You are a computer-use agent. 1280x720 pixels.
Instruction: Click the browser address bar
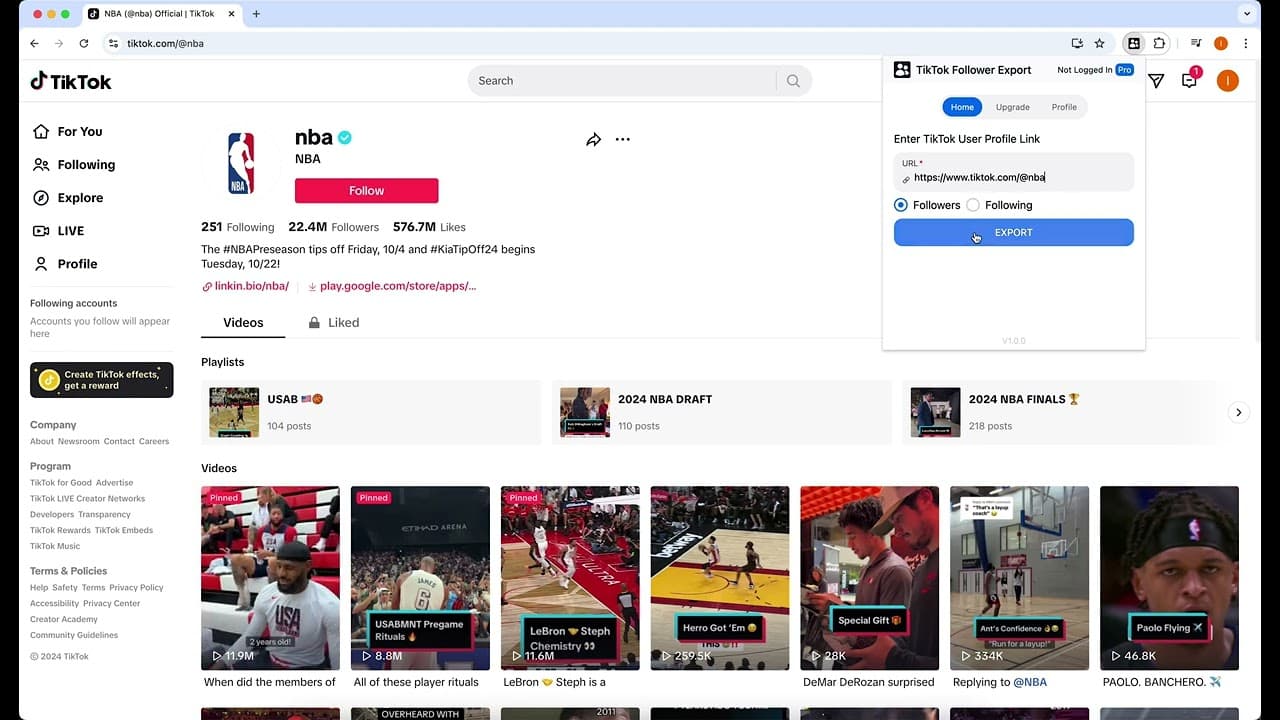tap(590, 44)
